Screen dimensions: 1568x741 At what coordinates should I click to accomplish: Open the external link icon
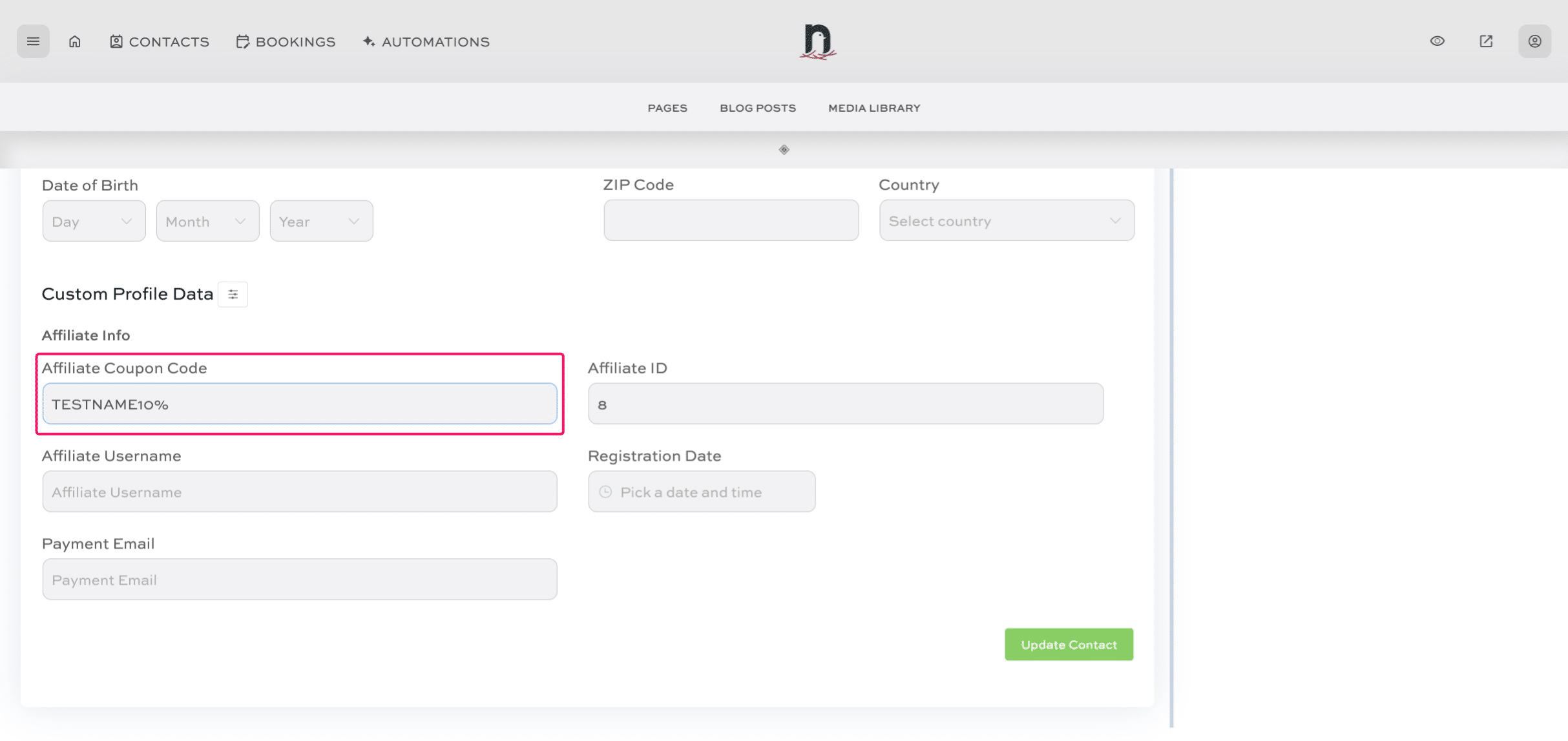[x=1486, y=41]
